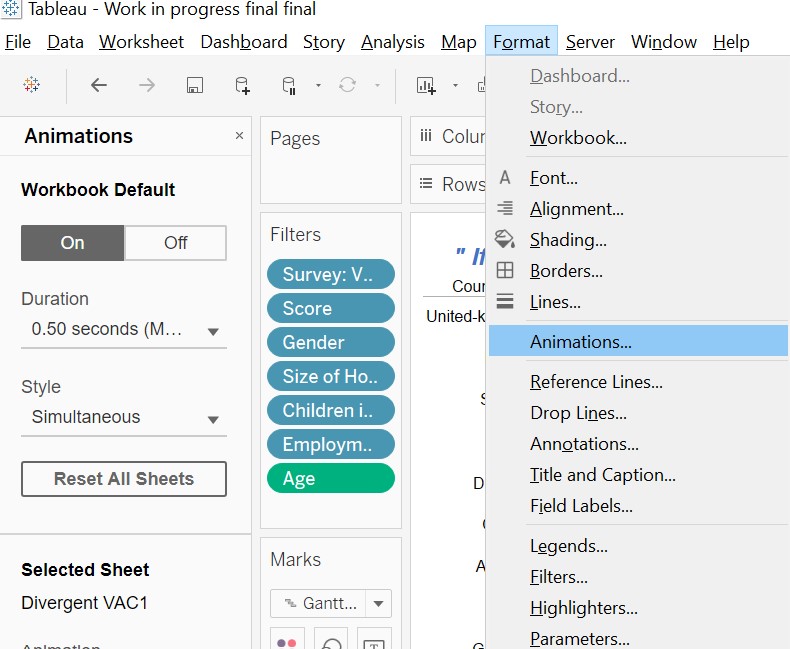Choose Reference Lines... from Format menu
790x649 pixels.
[596, 382]
